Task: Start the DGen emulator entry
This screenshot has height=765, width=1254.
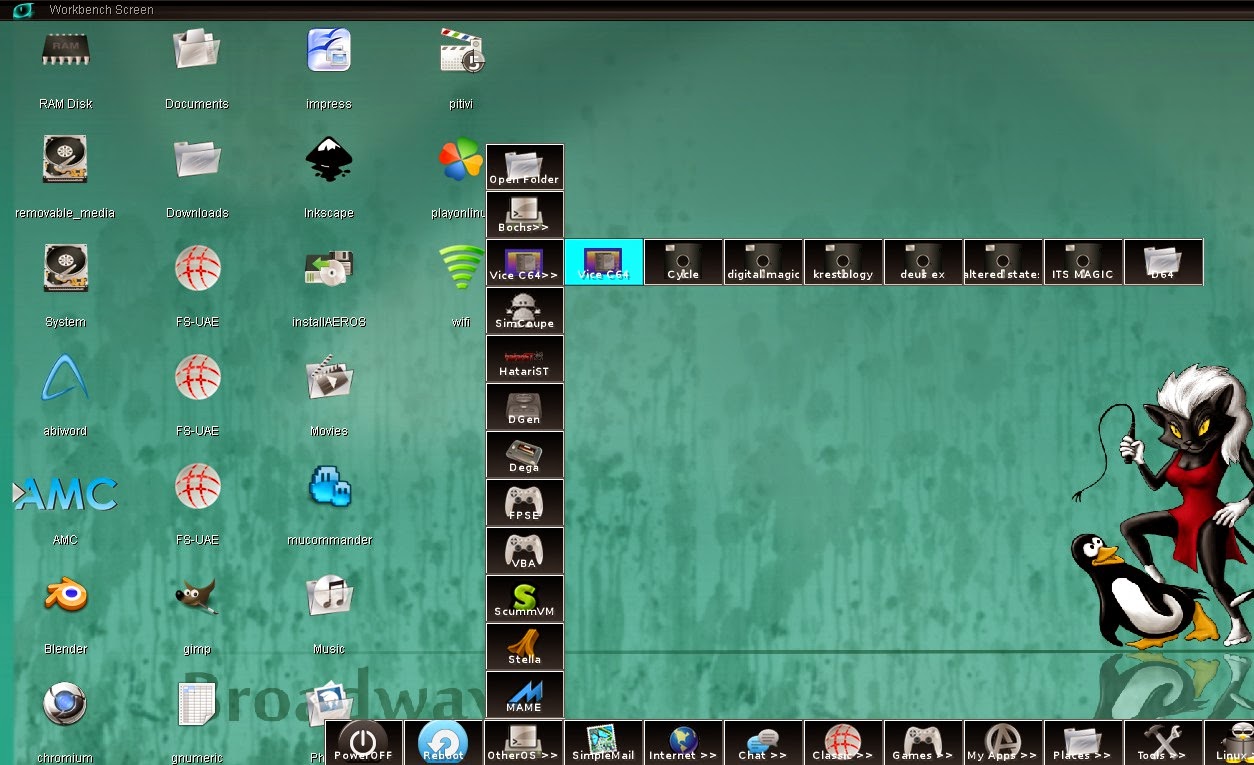Action: 525,407
